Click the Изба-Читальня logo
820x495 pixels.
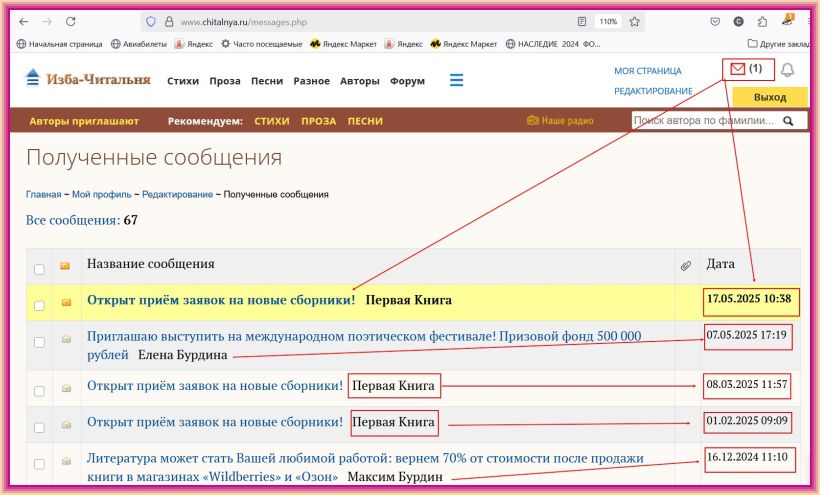[88, 78]
